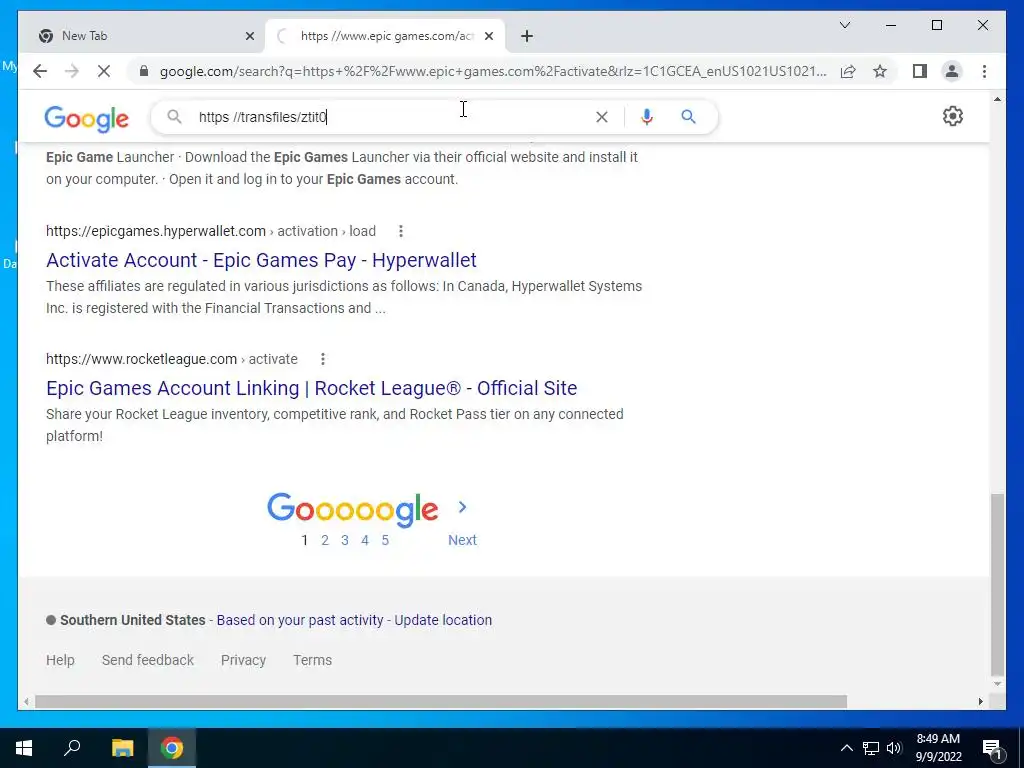Screen dimensions: 1024x768
Task: Click the Google logo to go home
Action: coord(86,119)
